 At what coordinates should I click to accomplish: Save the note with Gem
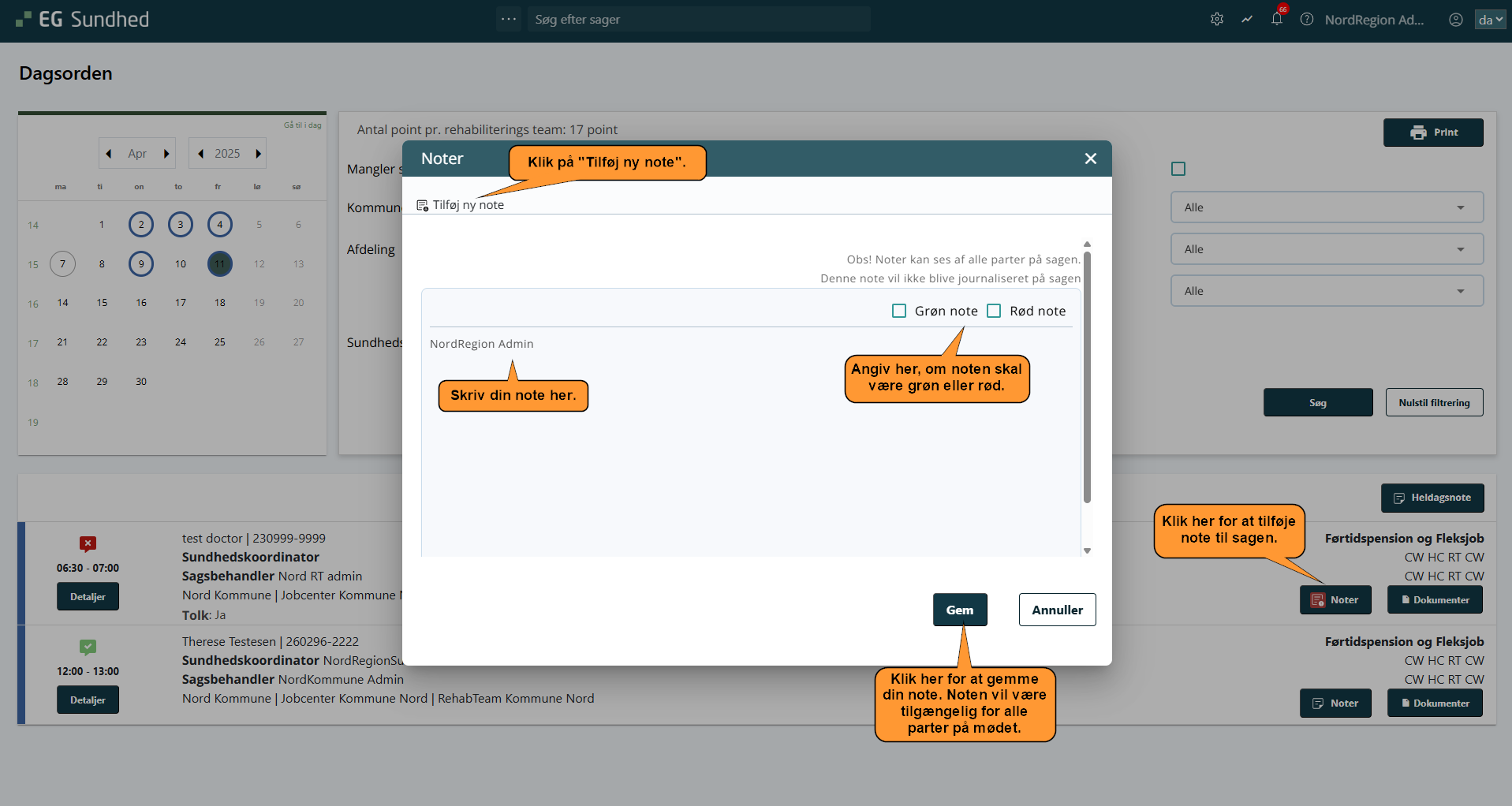click(960, 610)
